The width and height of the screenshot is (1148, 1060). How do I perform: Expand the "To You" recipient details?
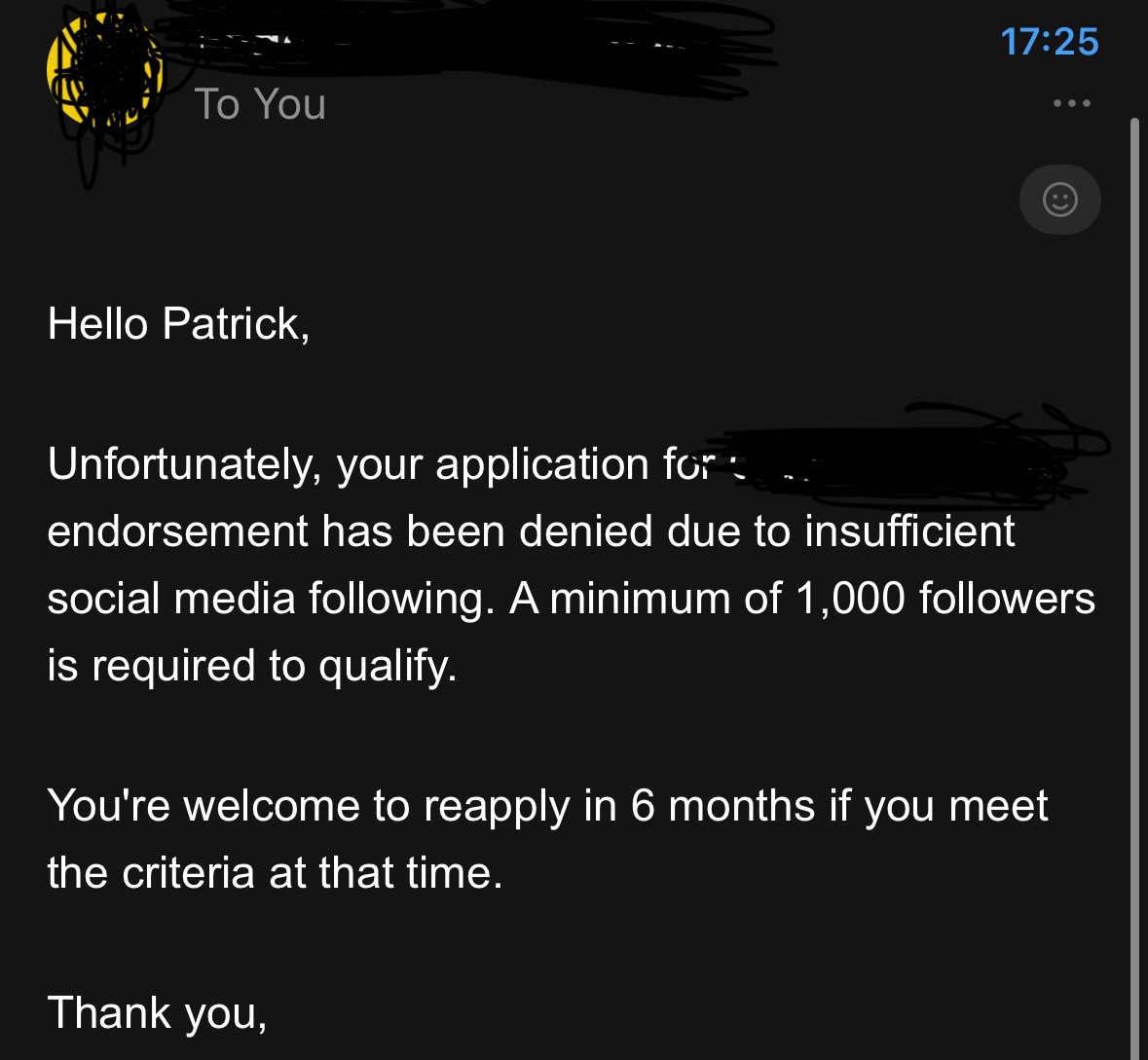pyautogui.click(x=260, y=104)
